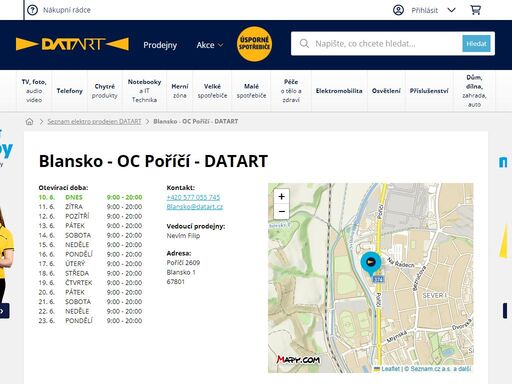Click the Hledat search button
Viewport: 512px width, 384px height.
tap(476, 44)
